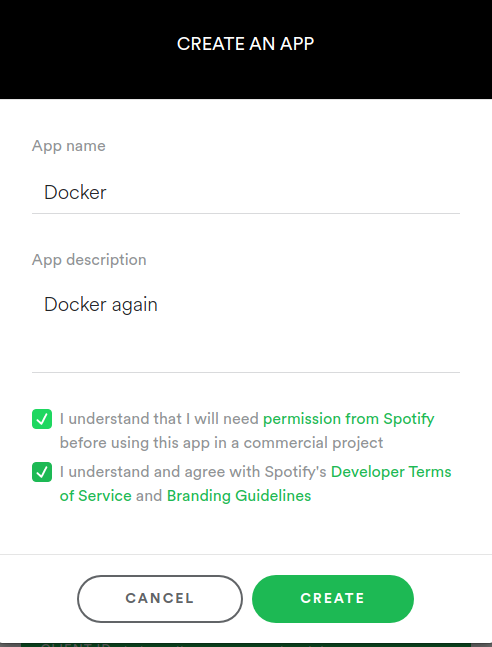This screenshot has height=647, width=492.
Task: Click the App description field with Docker again
Action: [246, 329]
